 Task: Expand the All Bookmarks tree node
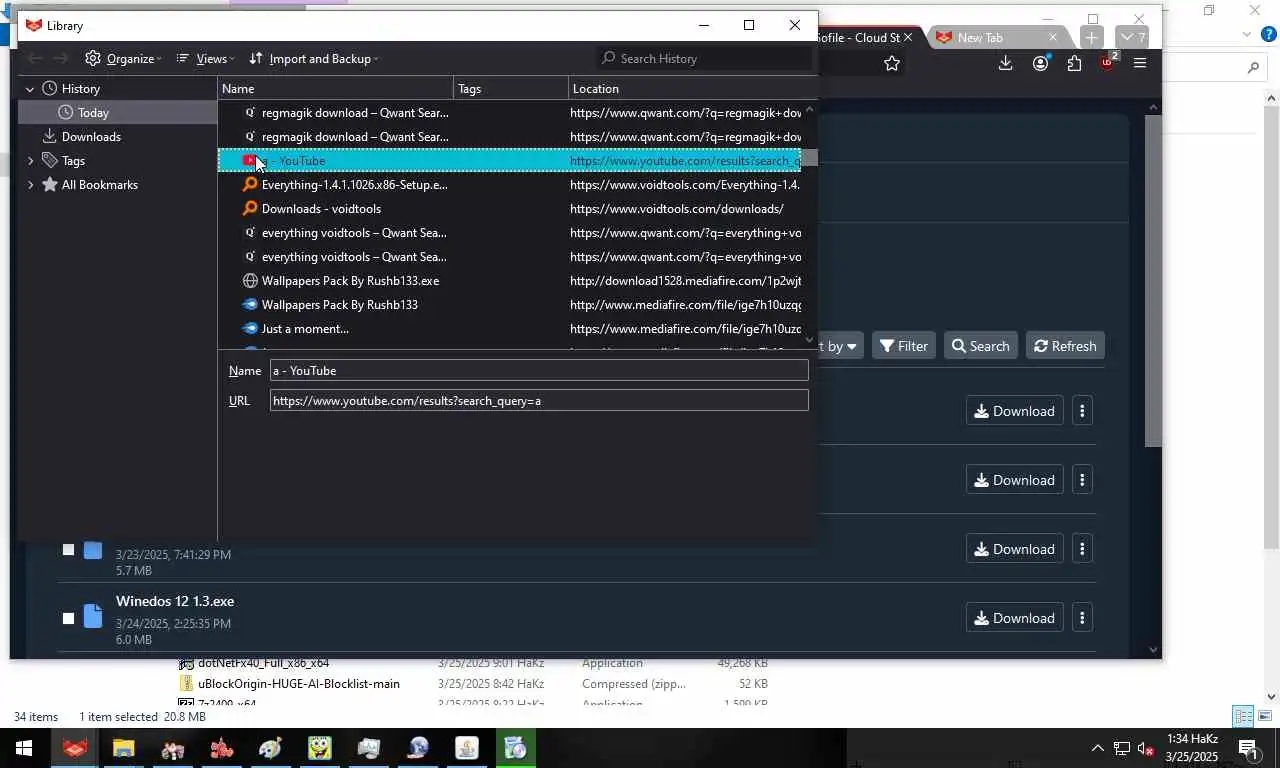[x=30, y=185]
